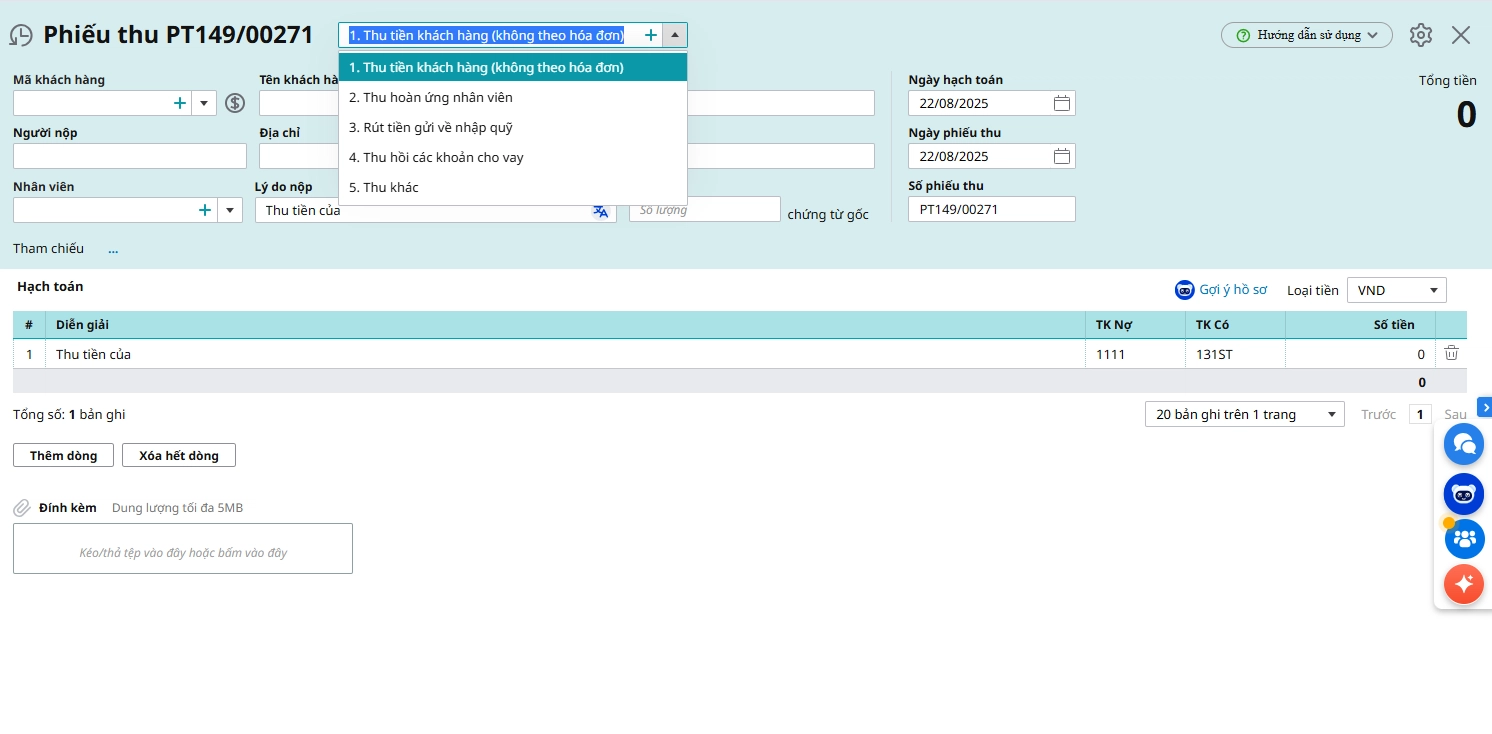Click the Xóa hết dòng button
This screenshot has width=1492, height=734.
pyautogui.click(x=178, y=455)
